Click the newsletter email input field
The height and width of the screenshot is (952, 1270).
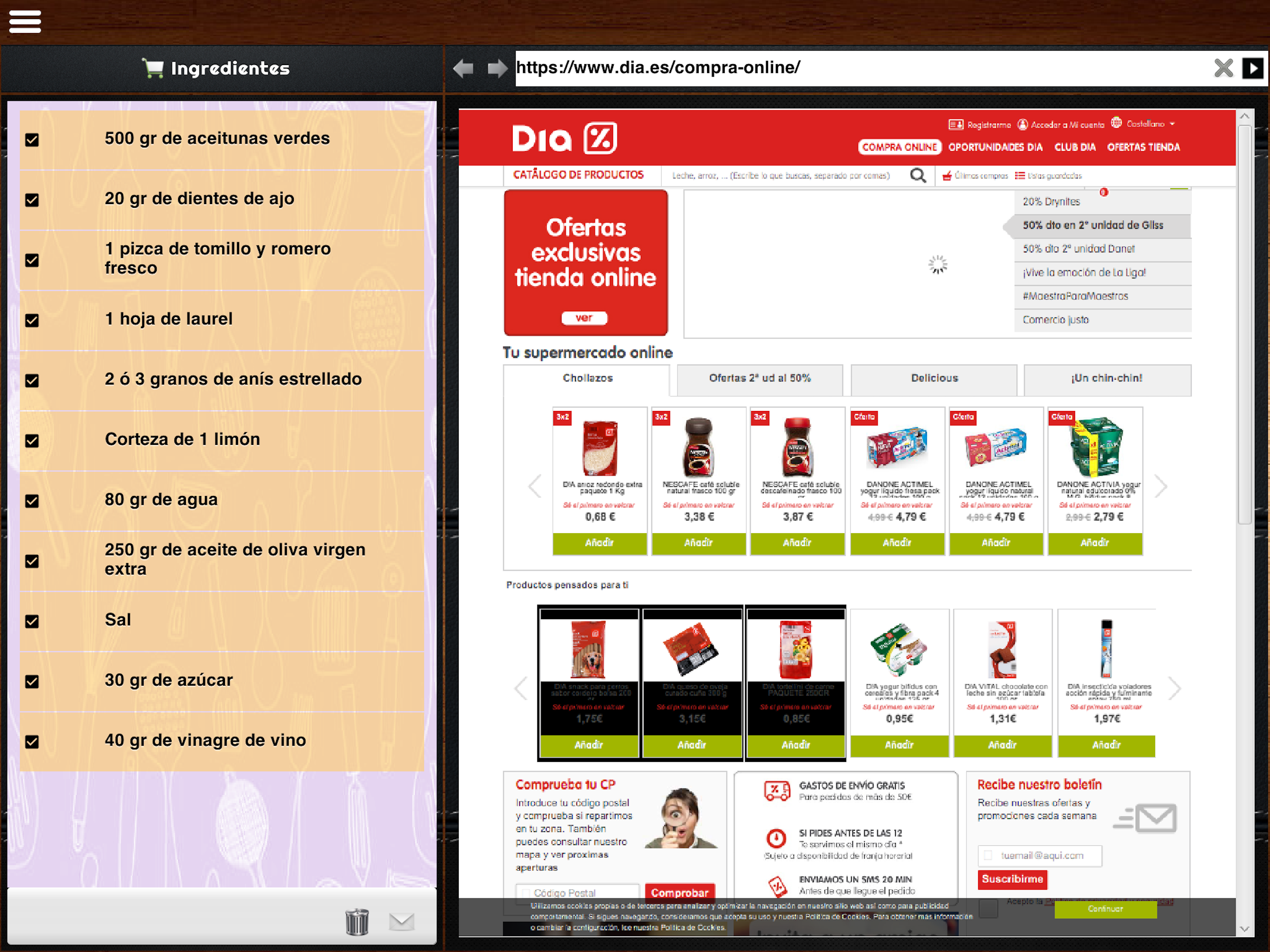1040,855
